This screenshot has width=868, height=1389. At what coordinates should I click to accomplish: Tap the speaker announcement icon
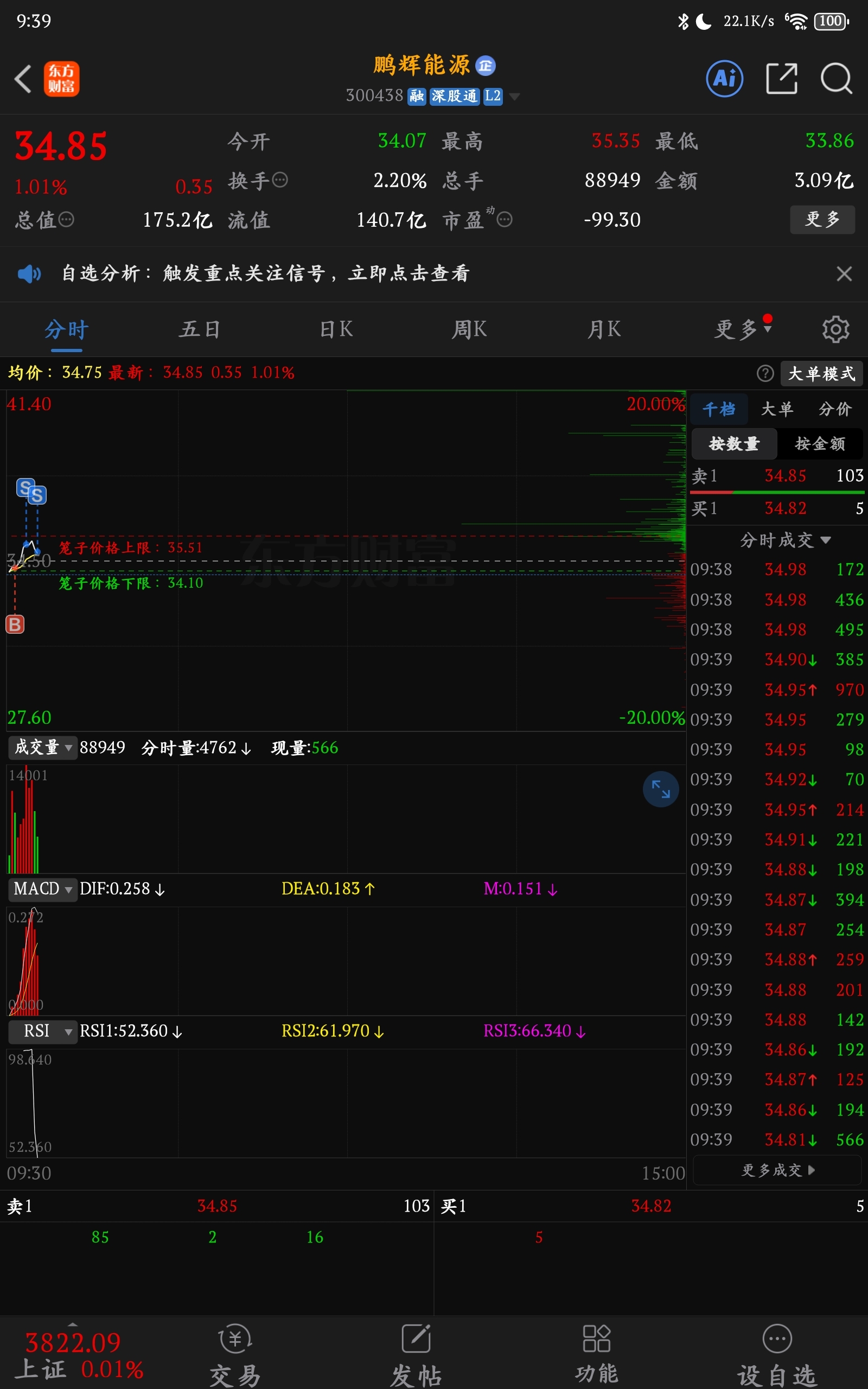[x=29, y=274]
